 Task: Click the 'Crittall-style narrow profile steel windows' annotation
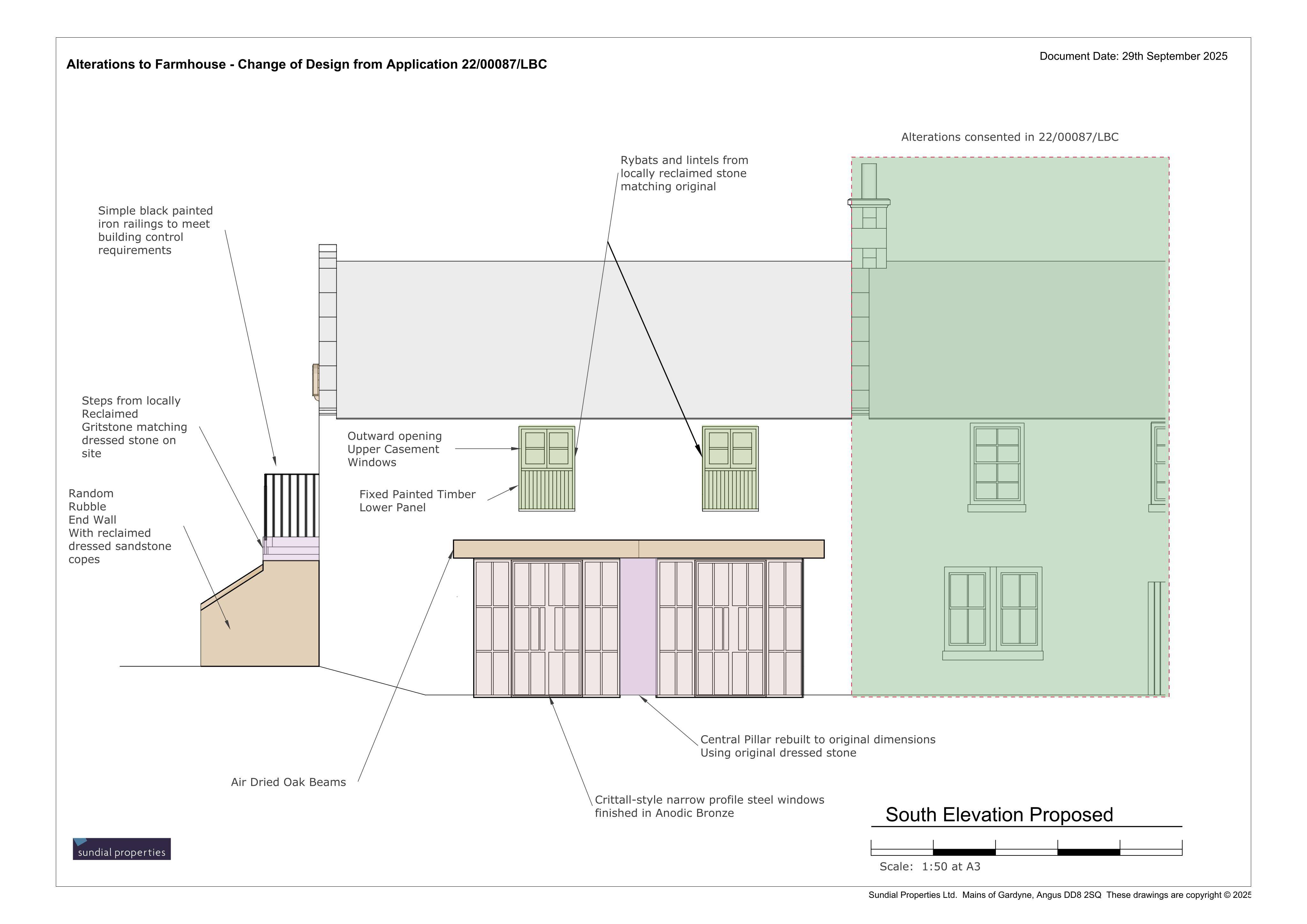[x=709, y=806]
